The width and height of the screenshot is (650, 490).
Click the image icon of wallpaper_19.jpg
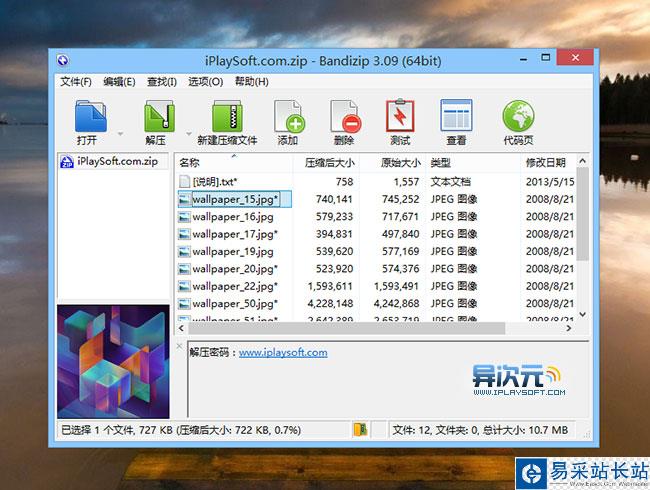(184, 252)
